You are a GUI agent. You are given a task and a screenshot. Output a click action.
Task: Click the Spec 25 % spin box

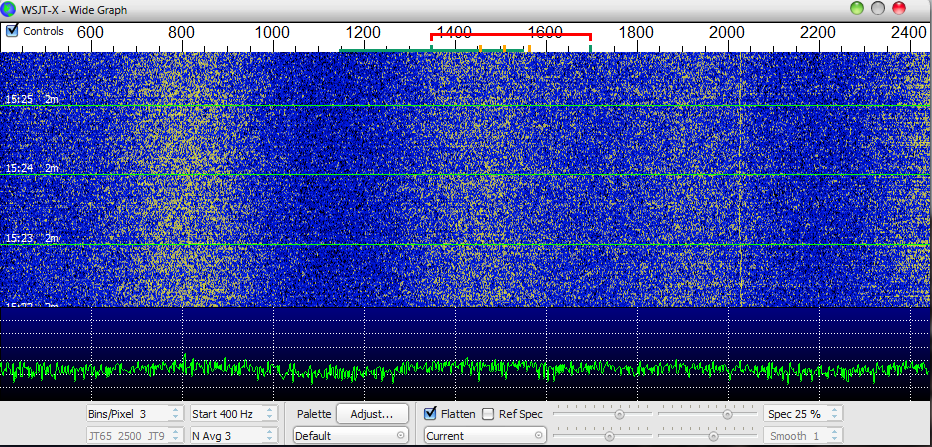[x=802, y=414]
